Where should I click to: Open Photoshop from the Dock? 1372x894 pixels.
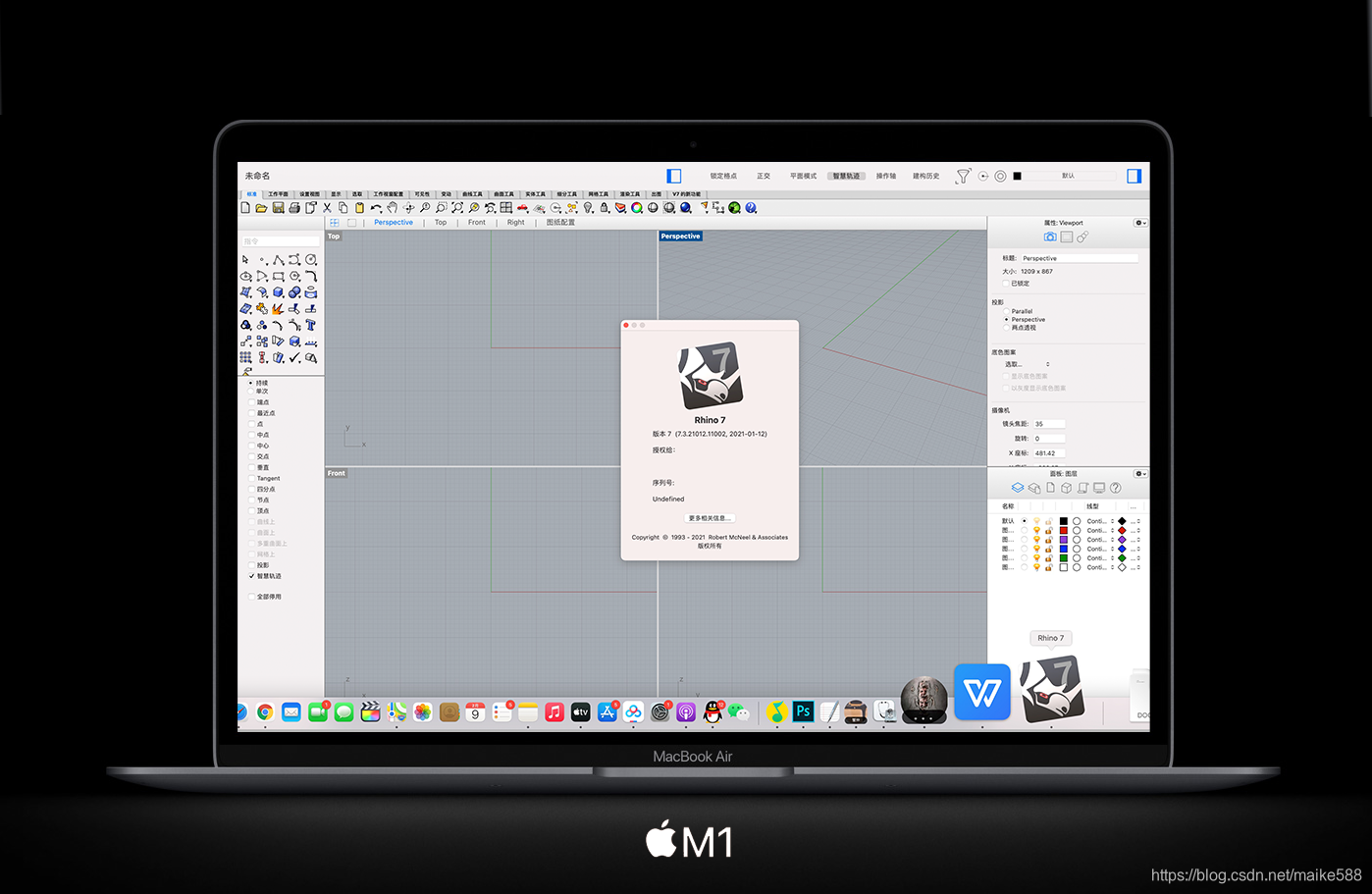pyautogui.click(x=803, y=711)
